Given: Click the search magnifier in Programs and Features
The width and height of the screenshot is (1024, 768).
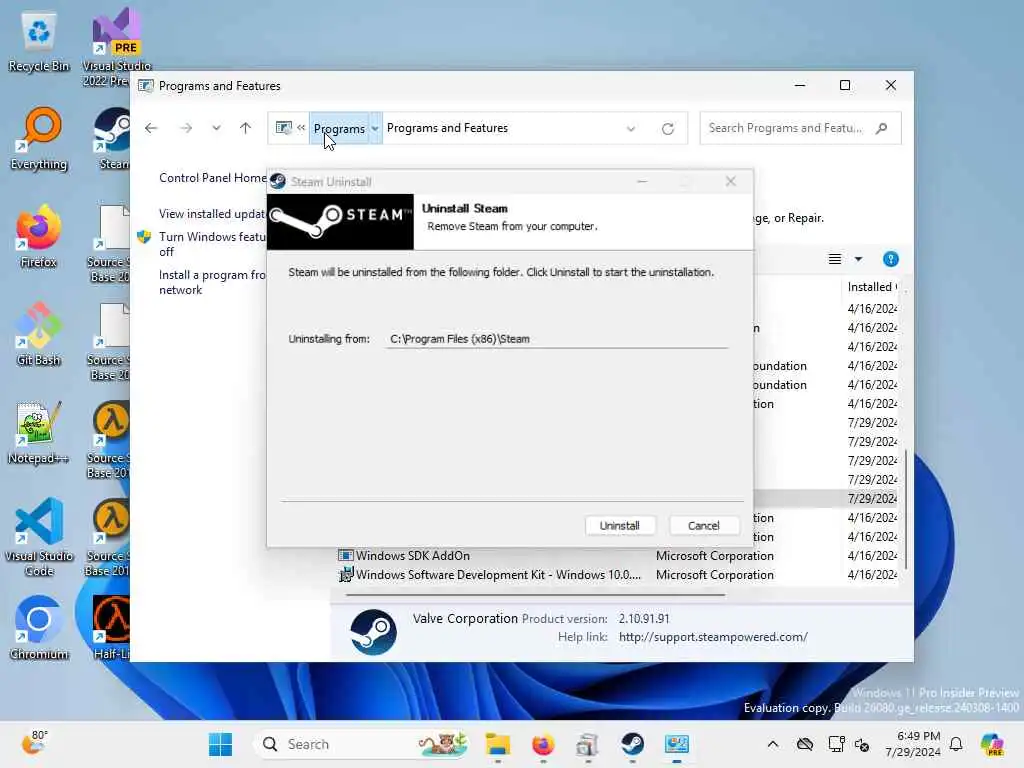Looking at the screenshot, I should point(882,128).
